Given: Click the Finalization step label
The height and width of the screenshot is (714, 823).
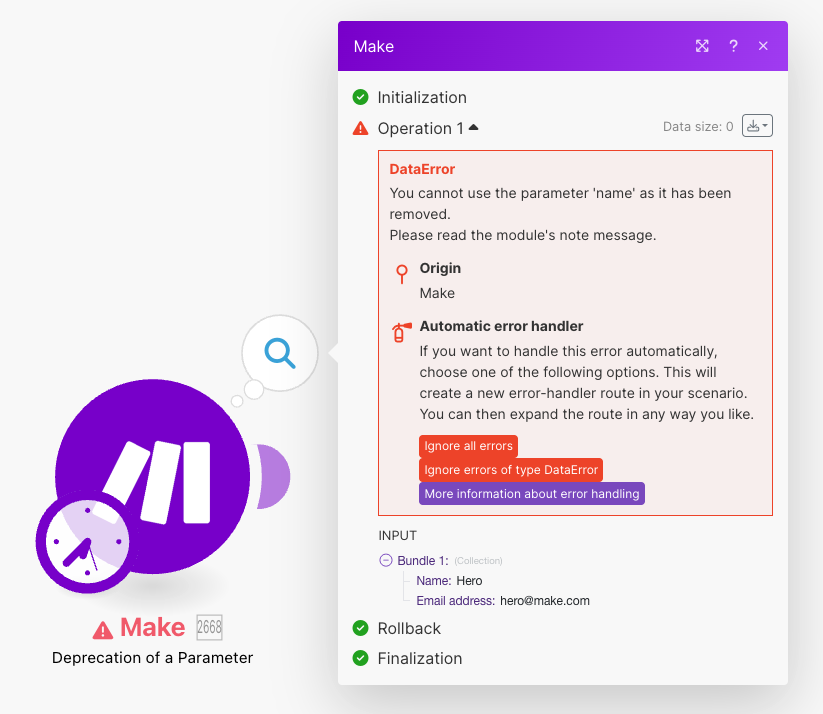Looking at the screenshot, I should pyautogui.click(x=420, y=658).
